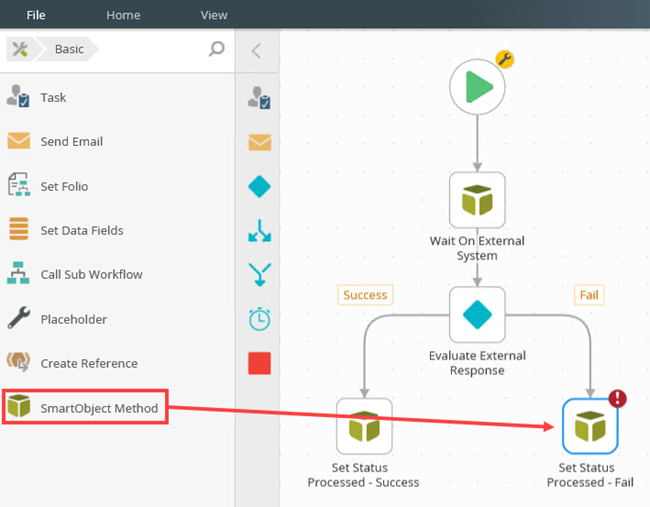Click the Placeholder label

(x=74, y=319)
